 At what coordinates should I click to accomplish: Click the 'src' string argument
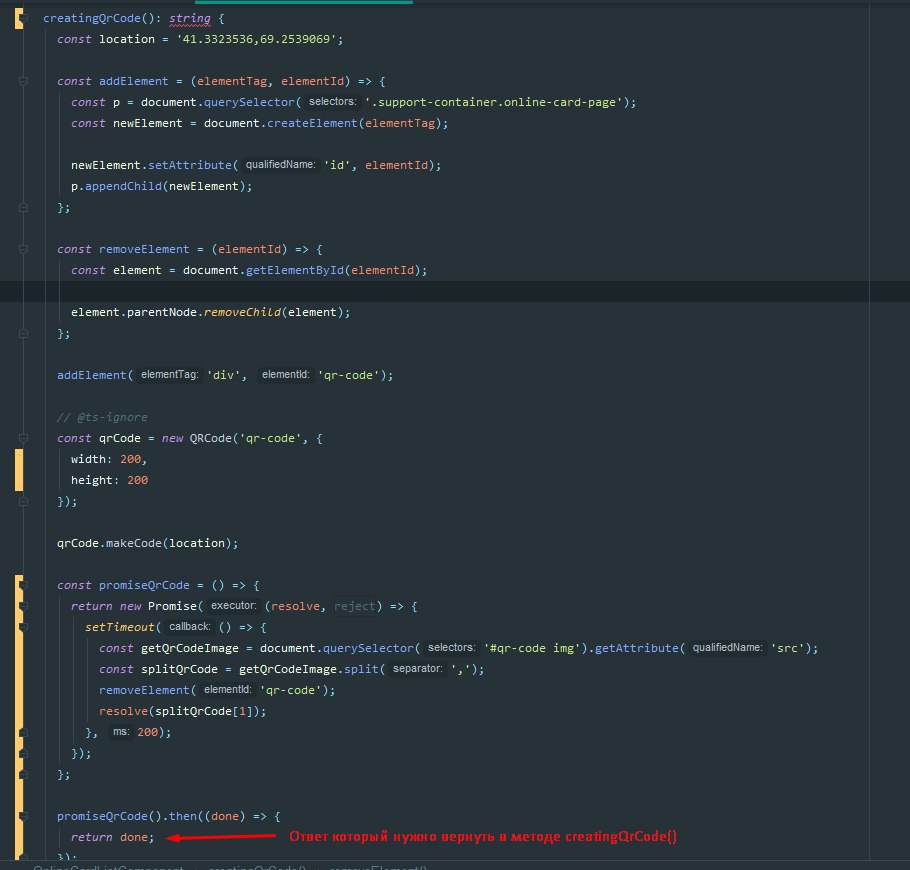[787, 648]
